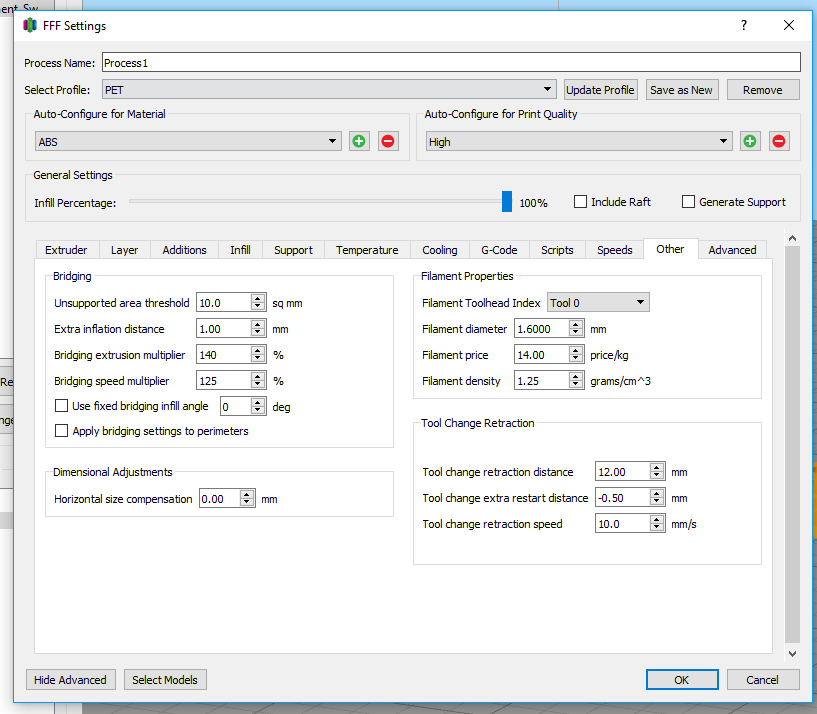Click the Save as New button
Screen dimensions: 817x714
click(682, 90)
